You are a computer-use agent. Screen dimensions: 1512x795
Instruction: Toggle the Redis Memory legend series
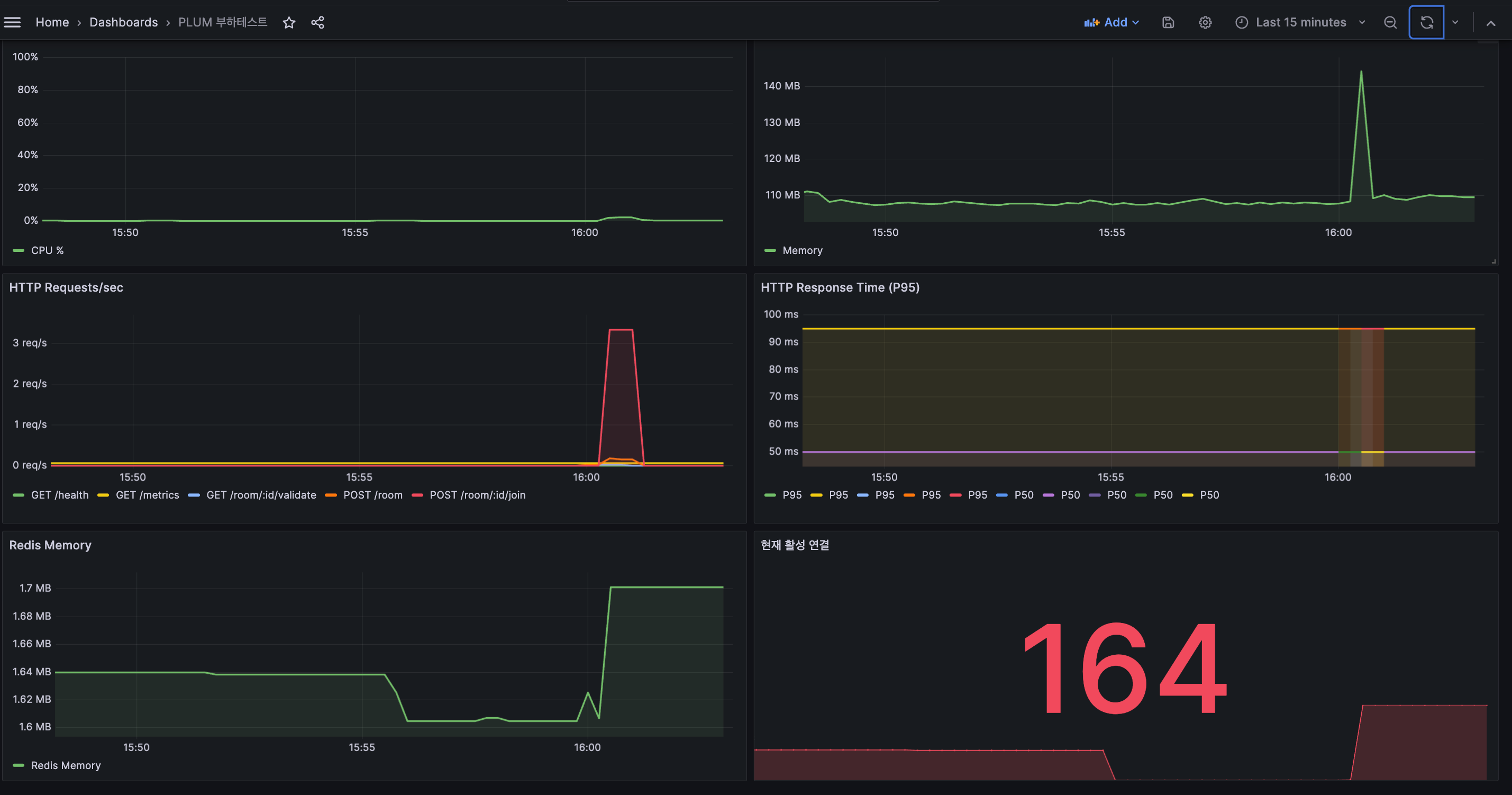point(57,765)
